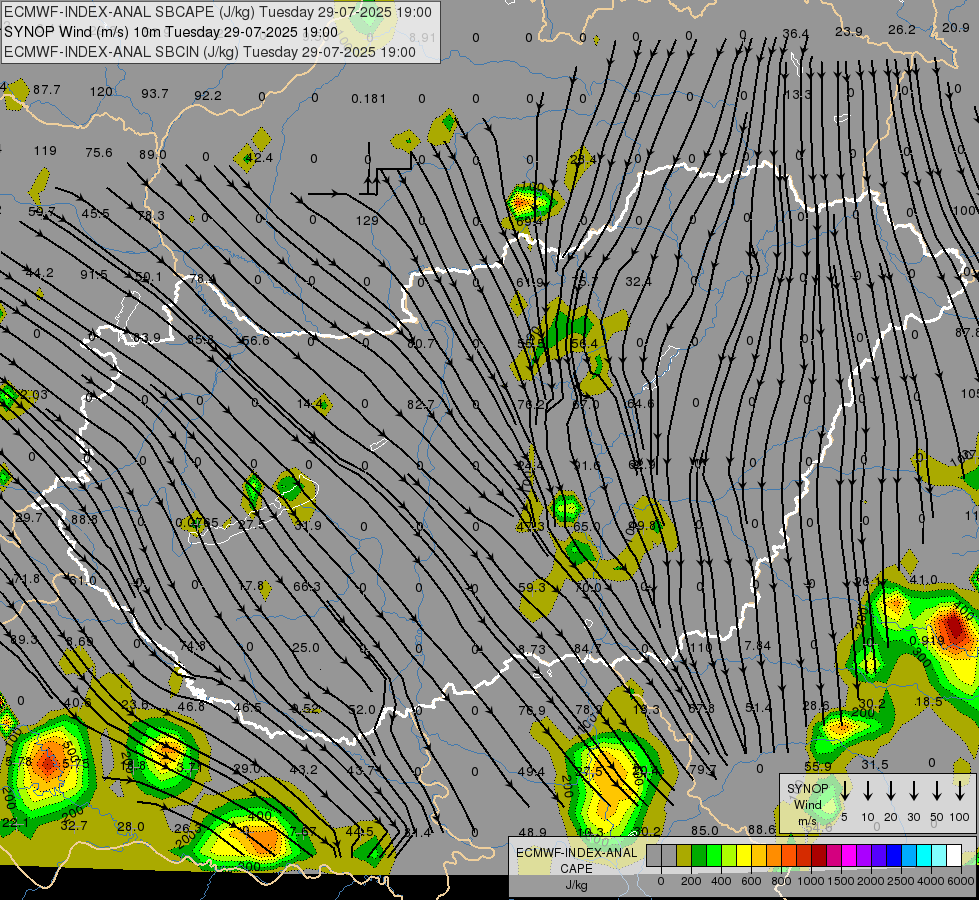Screen dimensions: 979x900
Task: Click the 41.0 value above red cell
Action: tap(923, 580)
